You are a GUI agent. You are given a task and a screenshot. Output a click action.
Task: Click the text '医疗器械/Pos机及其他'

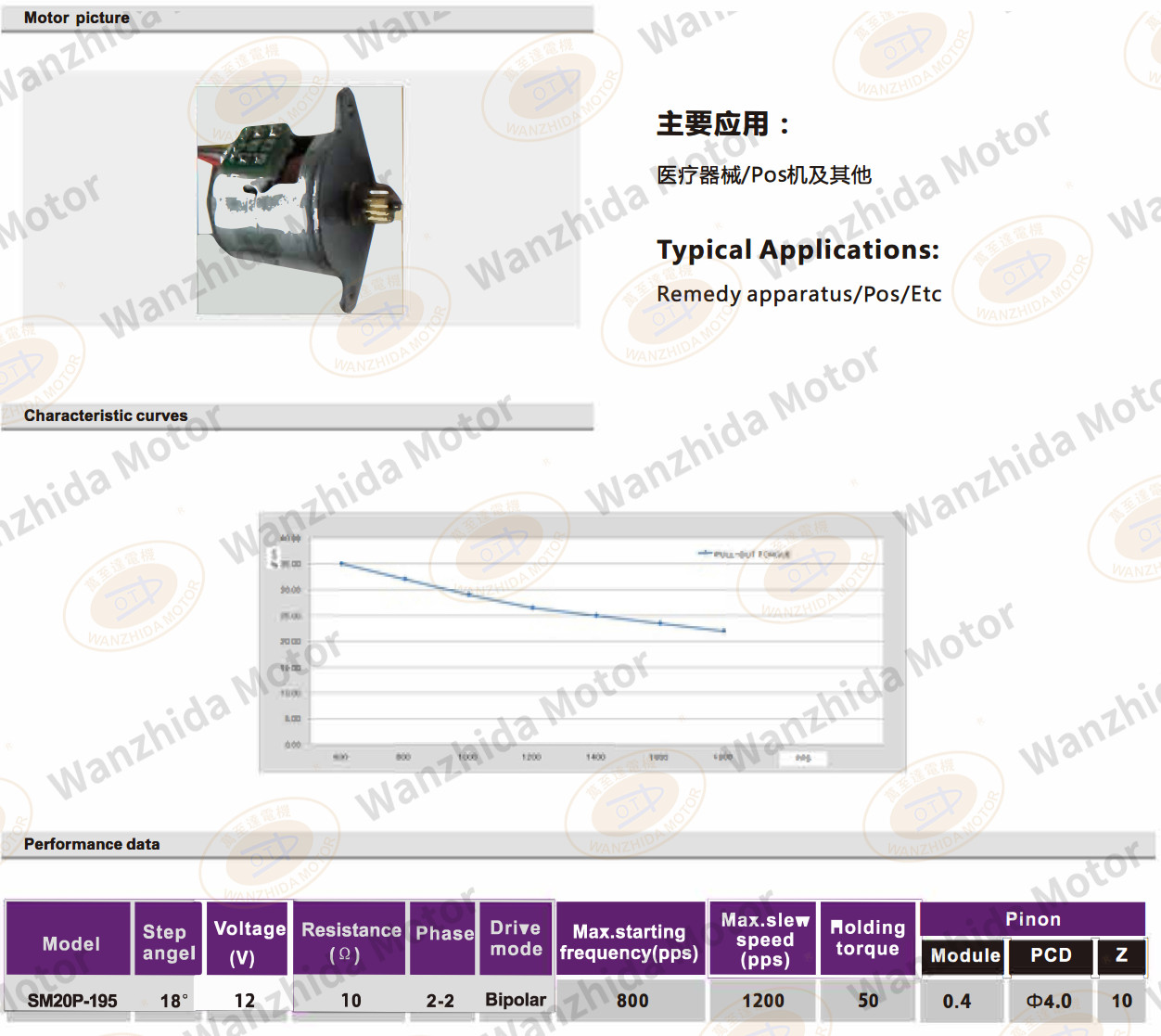(764, 174)
